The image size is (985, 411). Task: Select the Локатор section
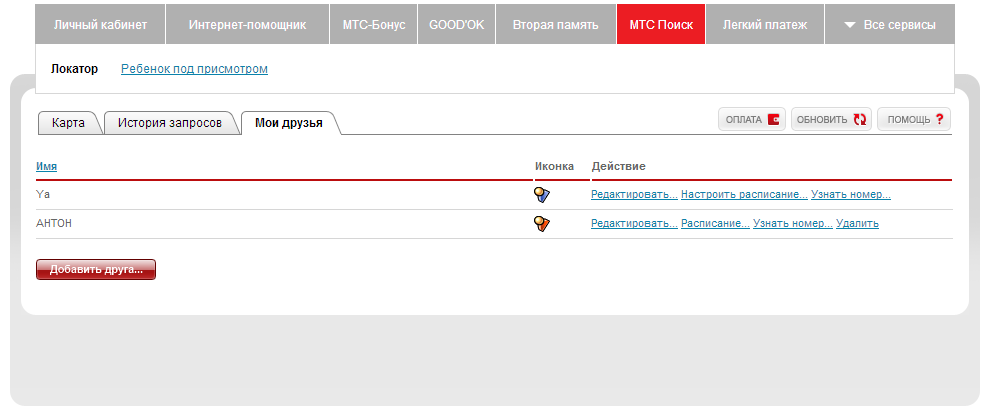click(x=75, y=68)
